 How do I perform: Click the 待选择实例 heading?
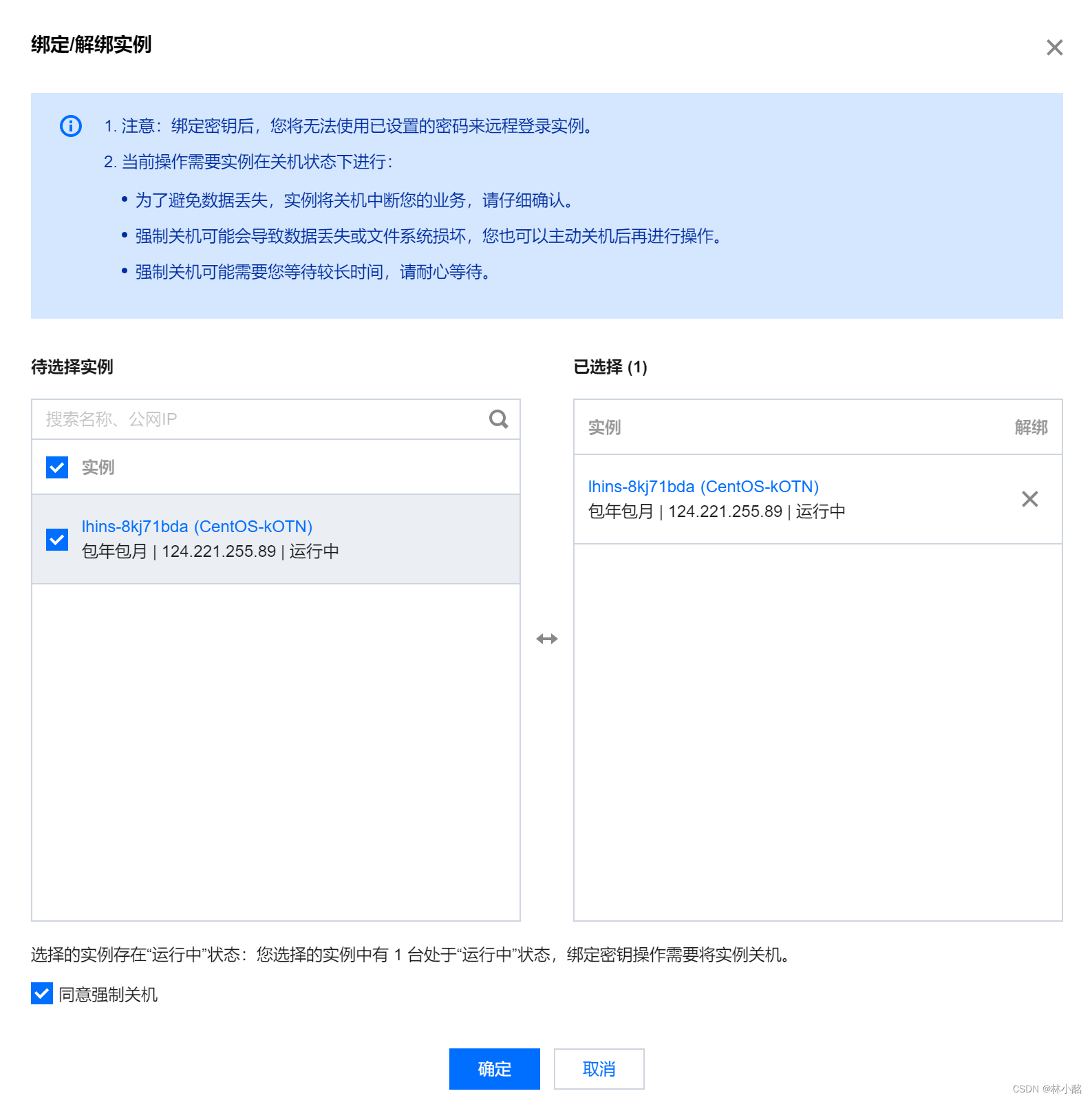pos(72,367)
